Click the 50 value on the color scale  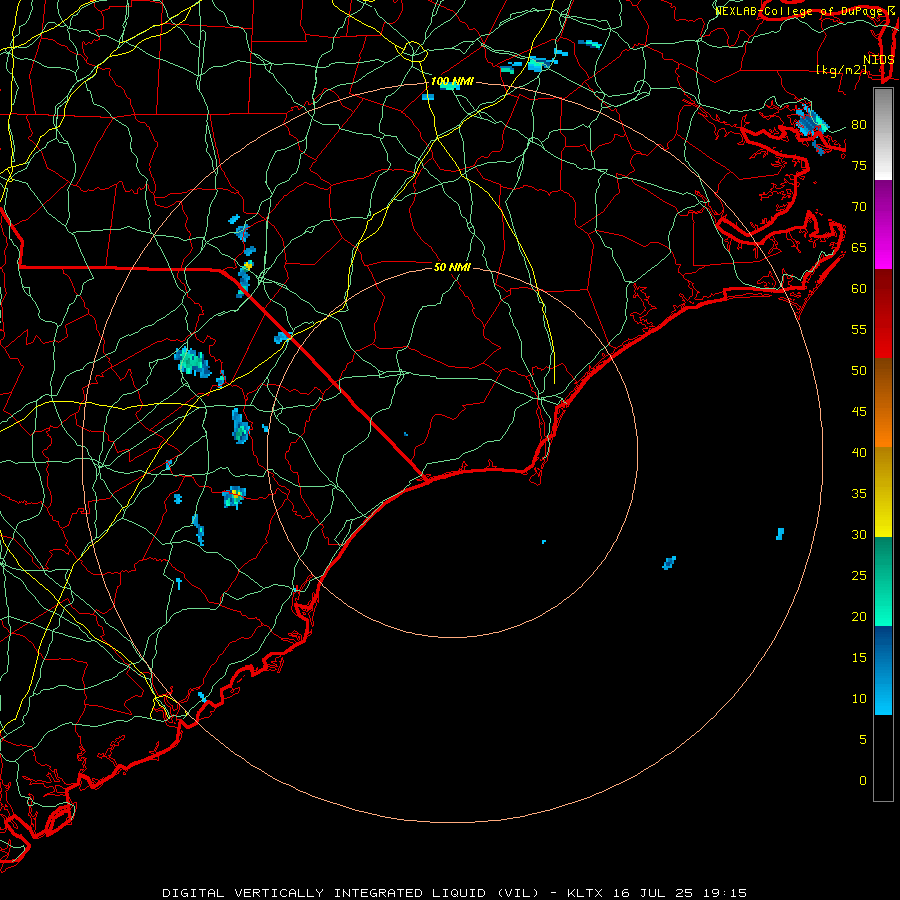[859, 371]
